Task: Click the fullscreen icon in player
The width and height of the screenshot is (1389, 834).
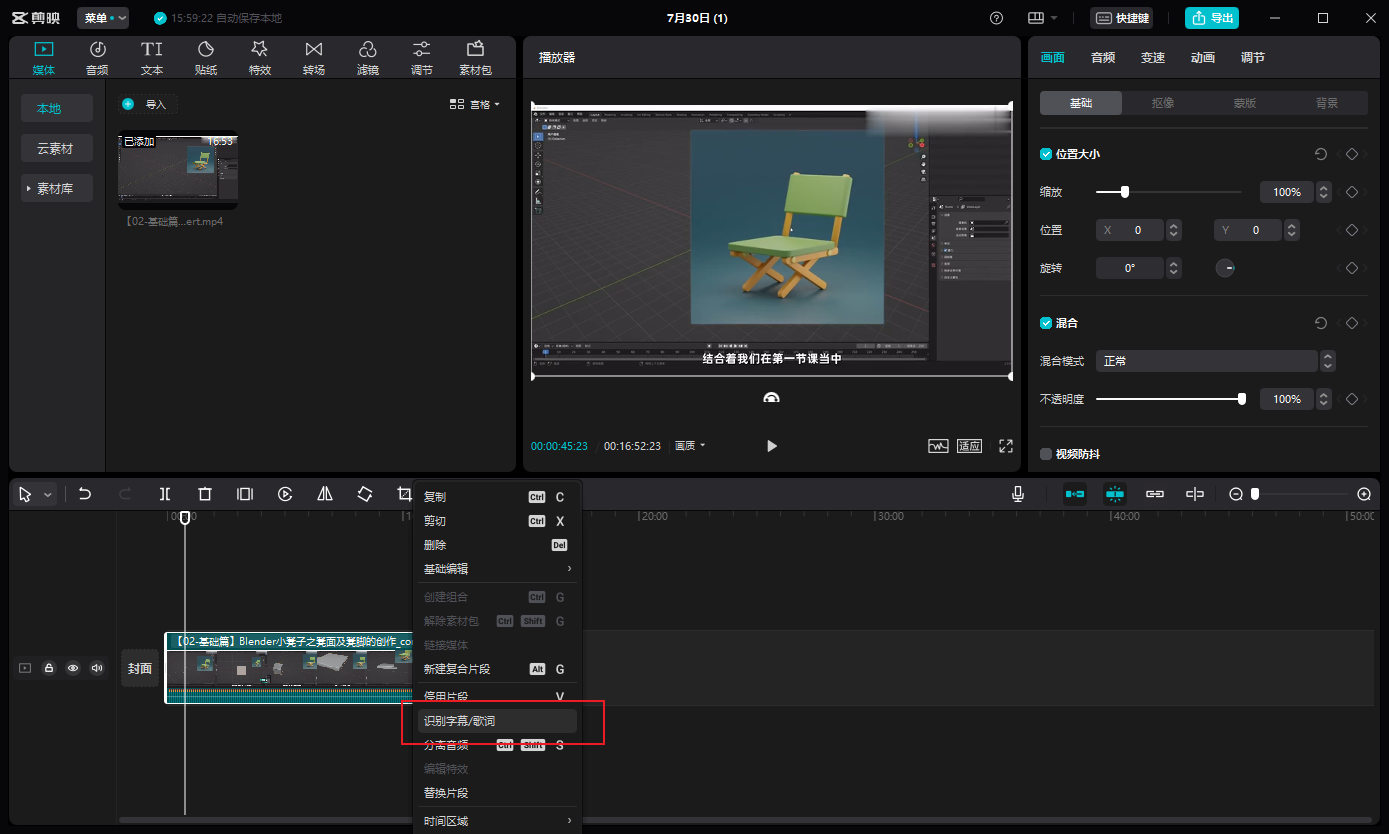Action: point(1006,446)
